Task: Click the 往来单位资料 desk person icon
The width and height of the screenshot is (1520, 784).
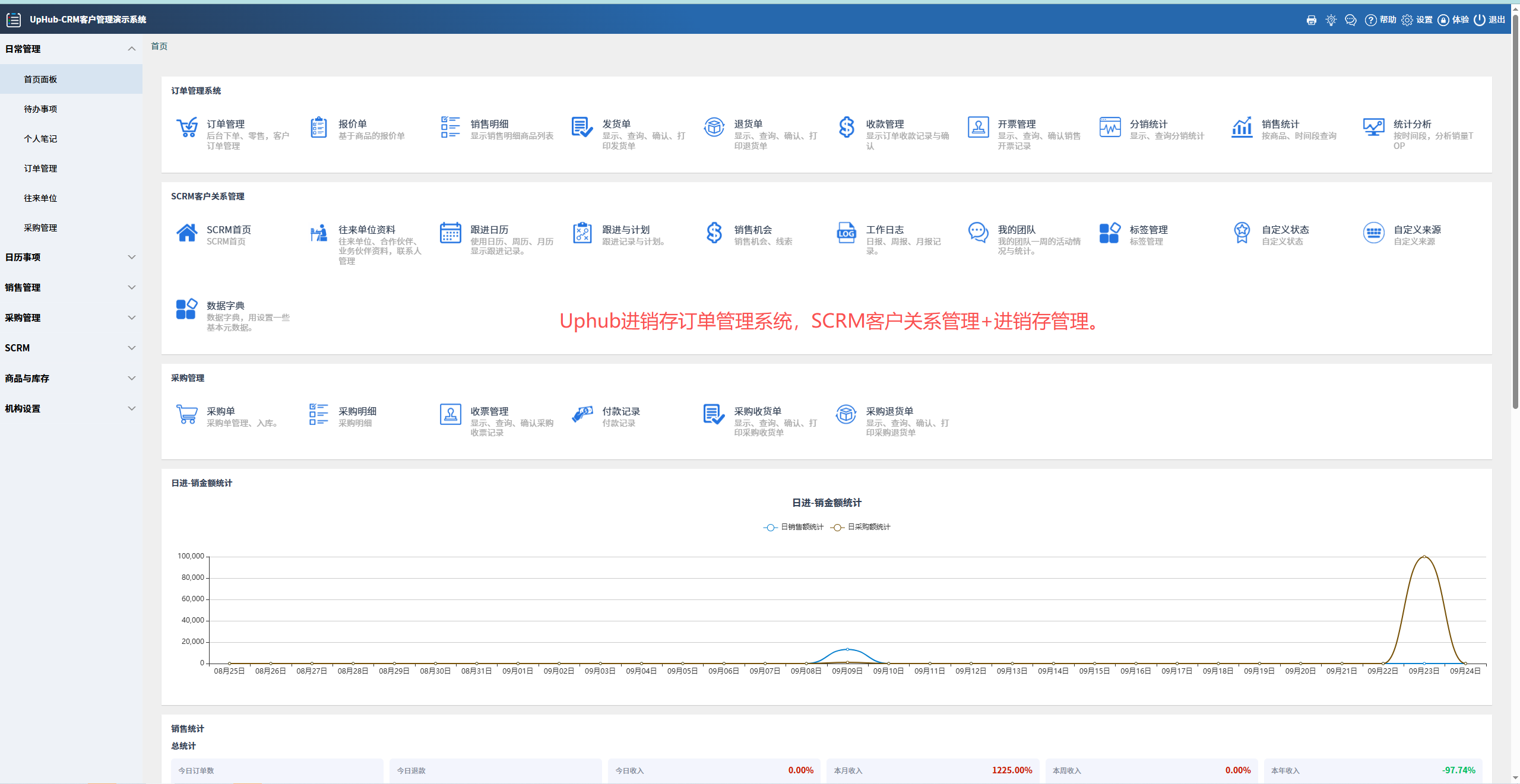Action: [x=319, y=233]
